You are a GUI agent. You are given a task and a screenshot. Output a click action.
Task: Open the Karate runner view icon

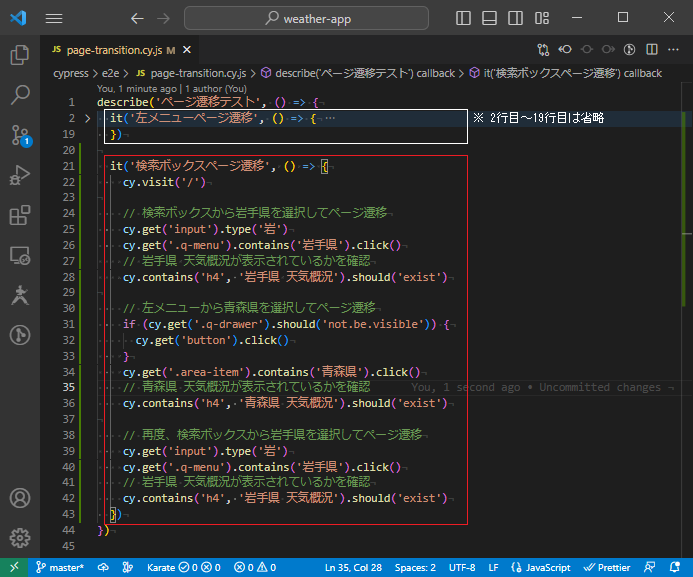[x=20, y=295]
